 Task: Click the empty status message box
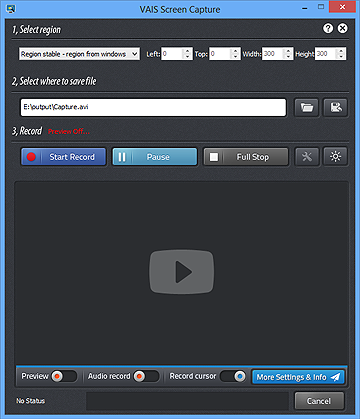(x=187, y=401)
